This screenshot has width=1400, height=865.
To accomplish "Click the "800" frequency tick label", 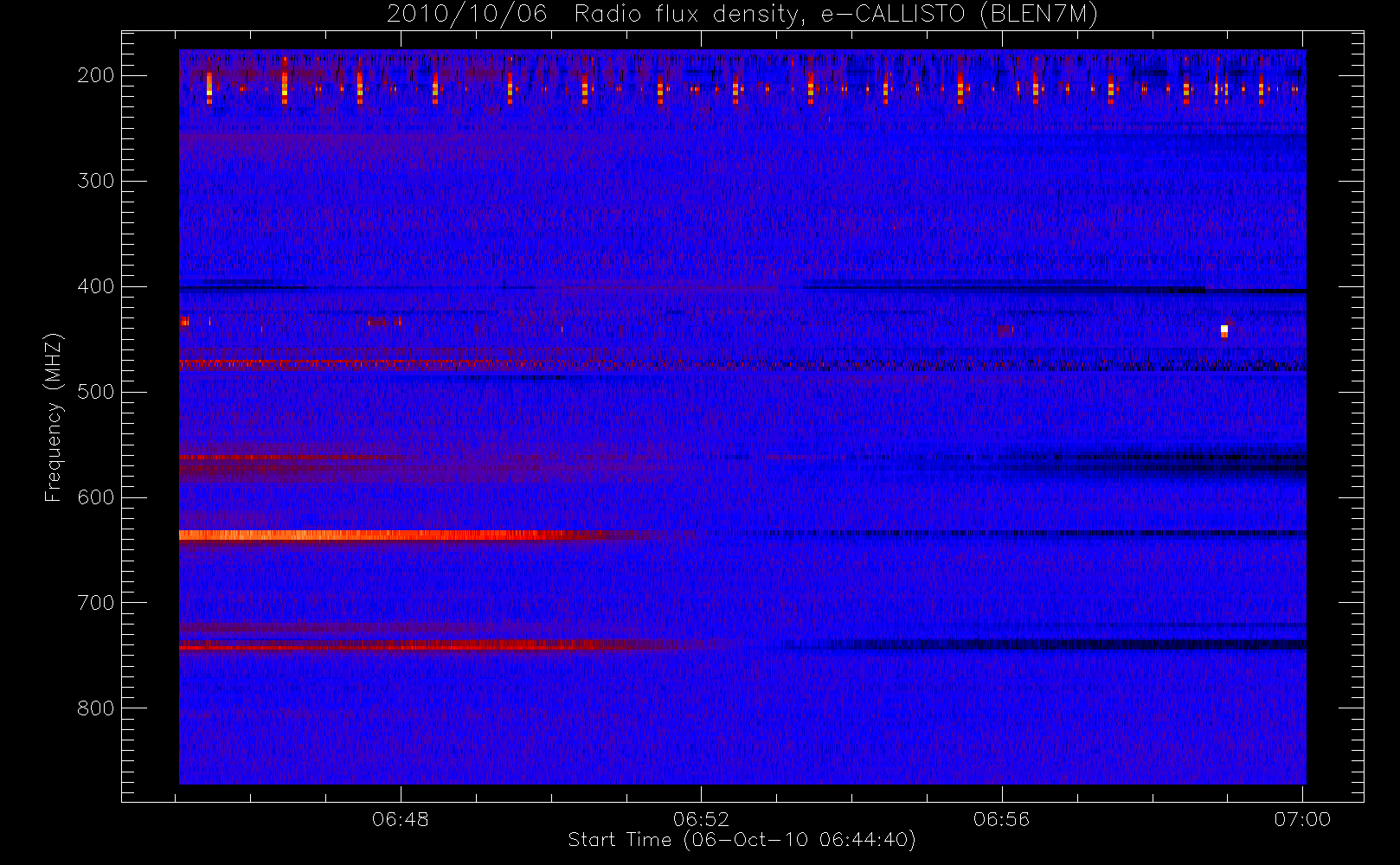I will tap(96, 708).
